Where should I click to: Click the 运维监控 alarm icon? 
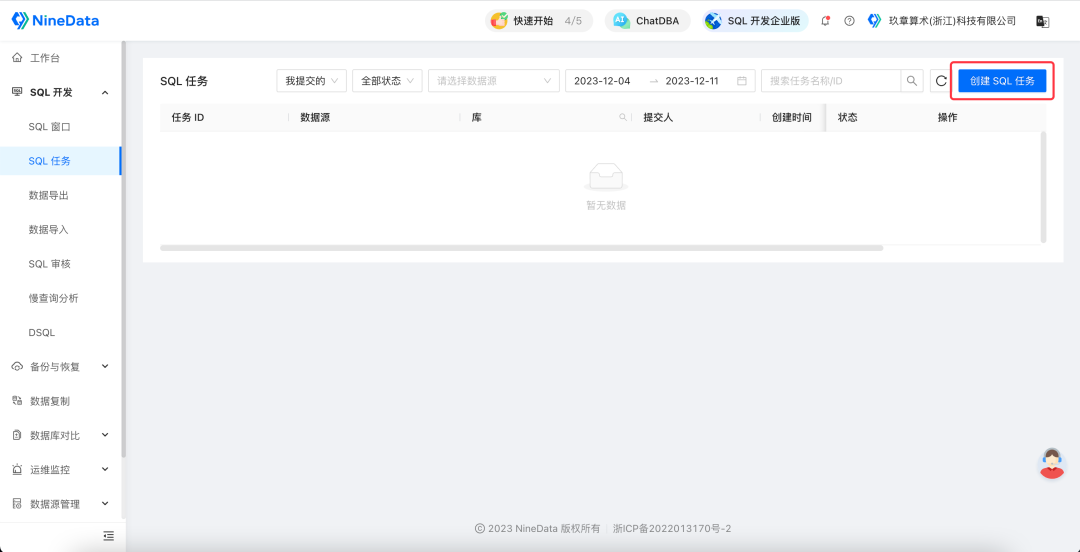pos(17,469)
